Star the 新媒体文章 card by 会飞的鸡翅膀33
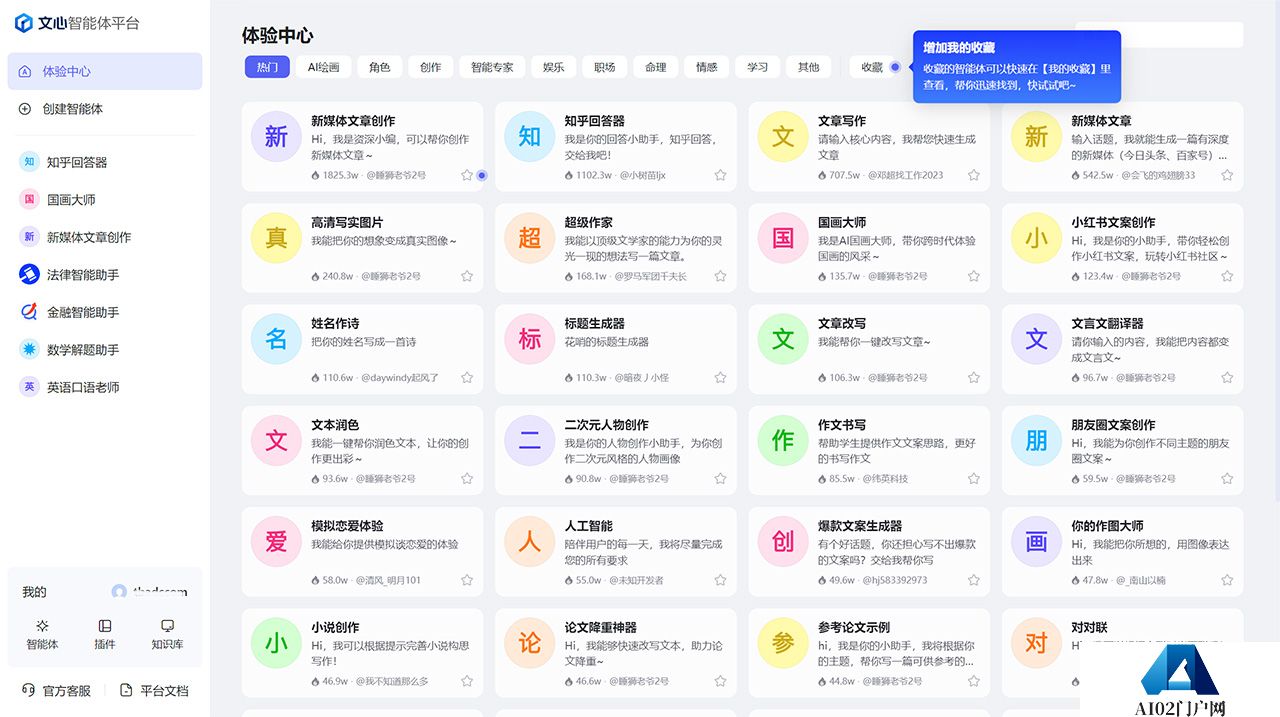The height and width of the screenshot is (717, 1280). click(1227, 175)
